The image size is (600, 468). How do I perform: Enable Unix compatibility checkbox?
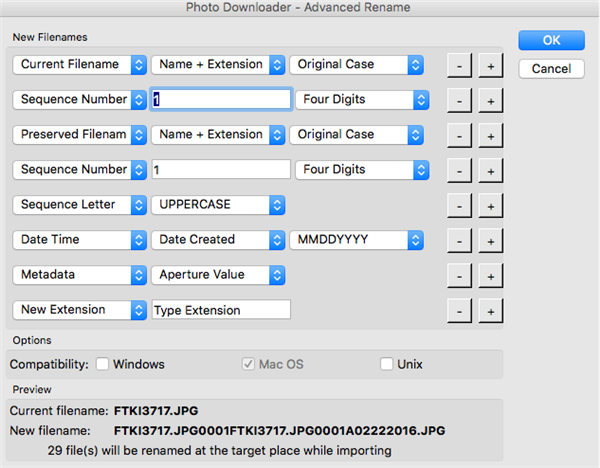pyautogui.click(x=386, y=364)
